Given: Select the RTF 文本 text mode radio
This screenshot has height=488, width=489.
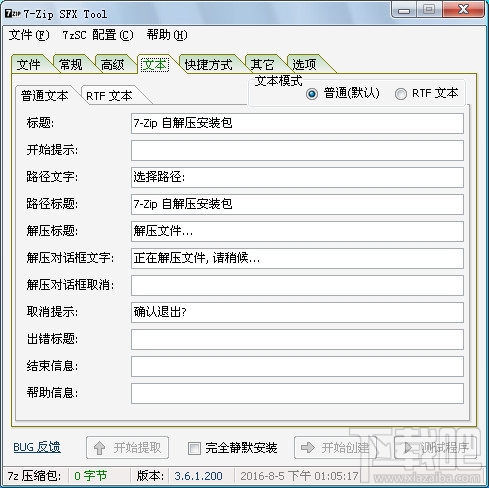Looking at the screenshot, I should 427,93.
